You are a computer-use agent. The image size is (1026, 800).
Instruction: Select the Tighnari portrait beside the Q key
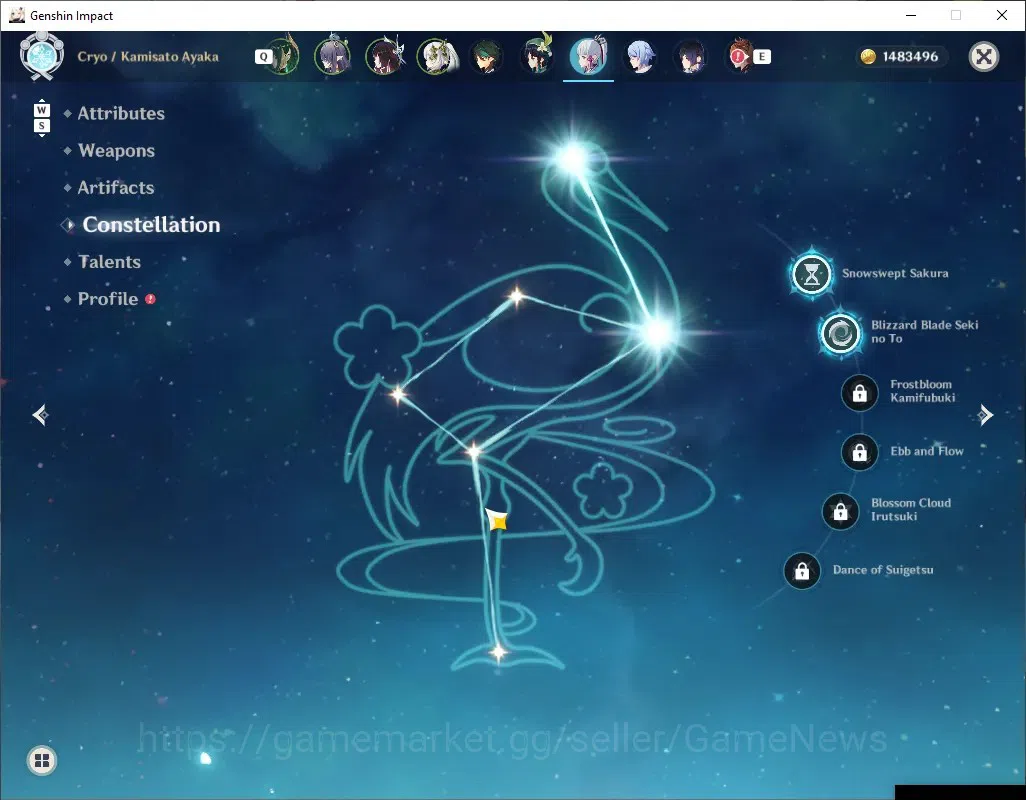284,56
